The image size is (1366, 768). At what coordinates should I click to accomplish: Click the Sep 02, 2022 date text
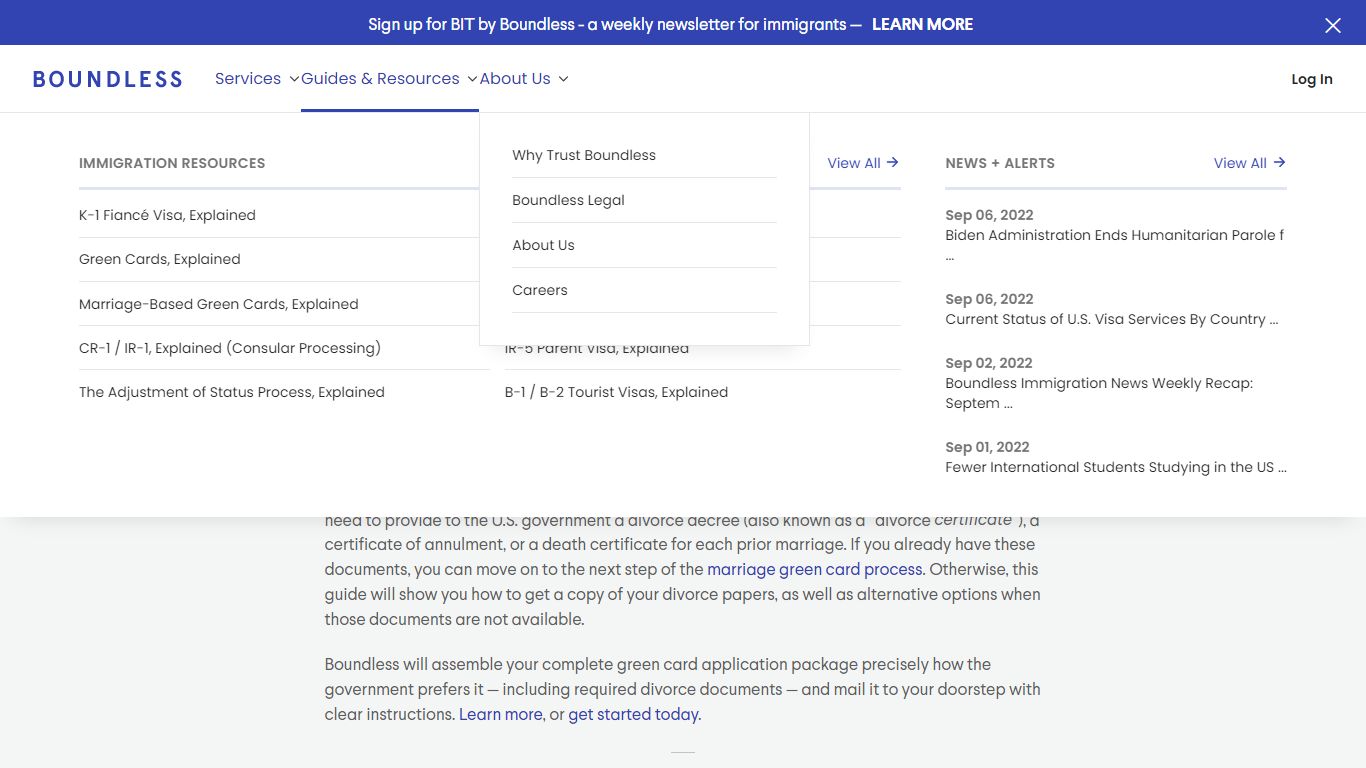(x=988, y=363)
